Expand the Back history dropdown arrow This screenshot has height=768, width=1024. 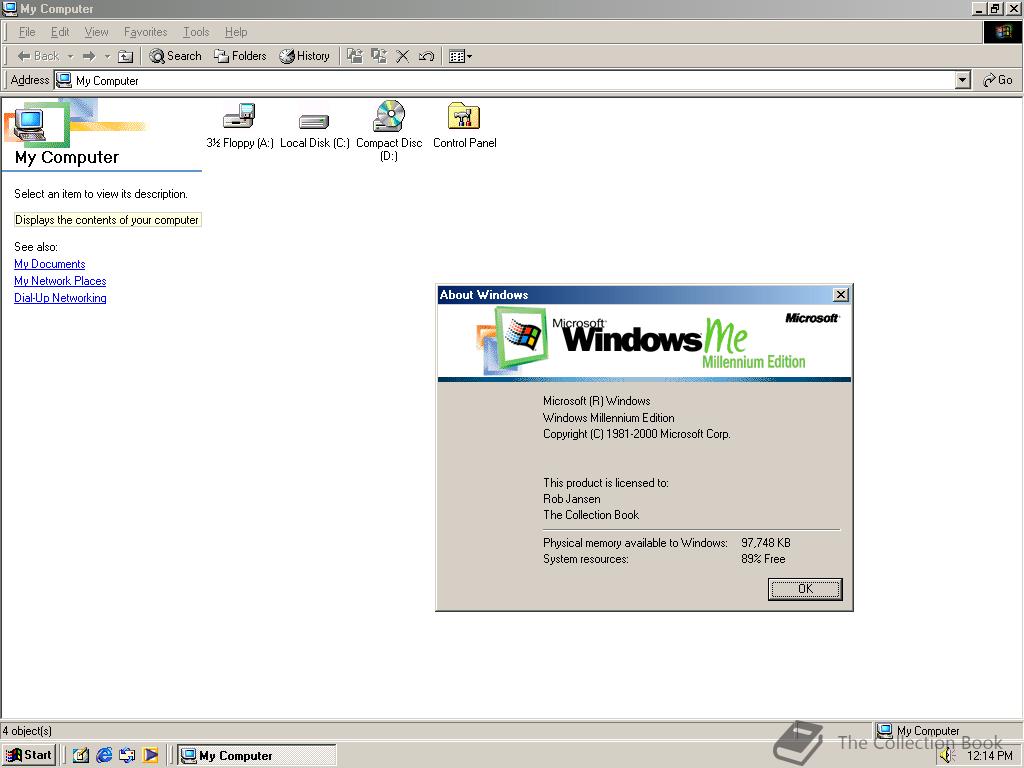pos(70,56)
